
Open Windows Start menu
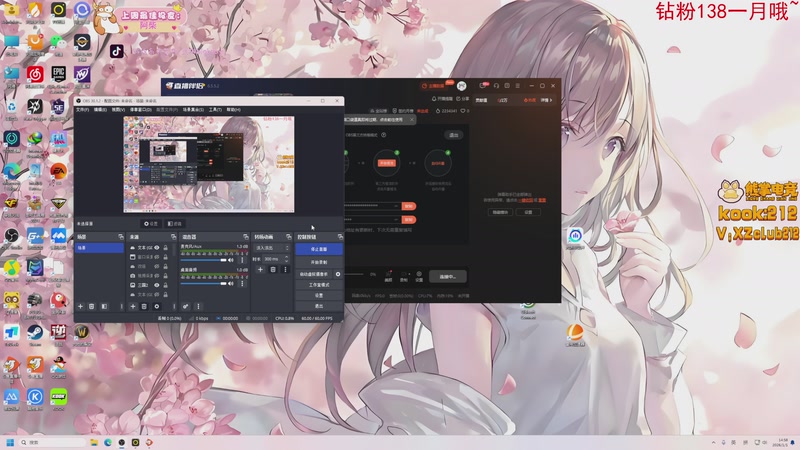click(10, 442)
